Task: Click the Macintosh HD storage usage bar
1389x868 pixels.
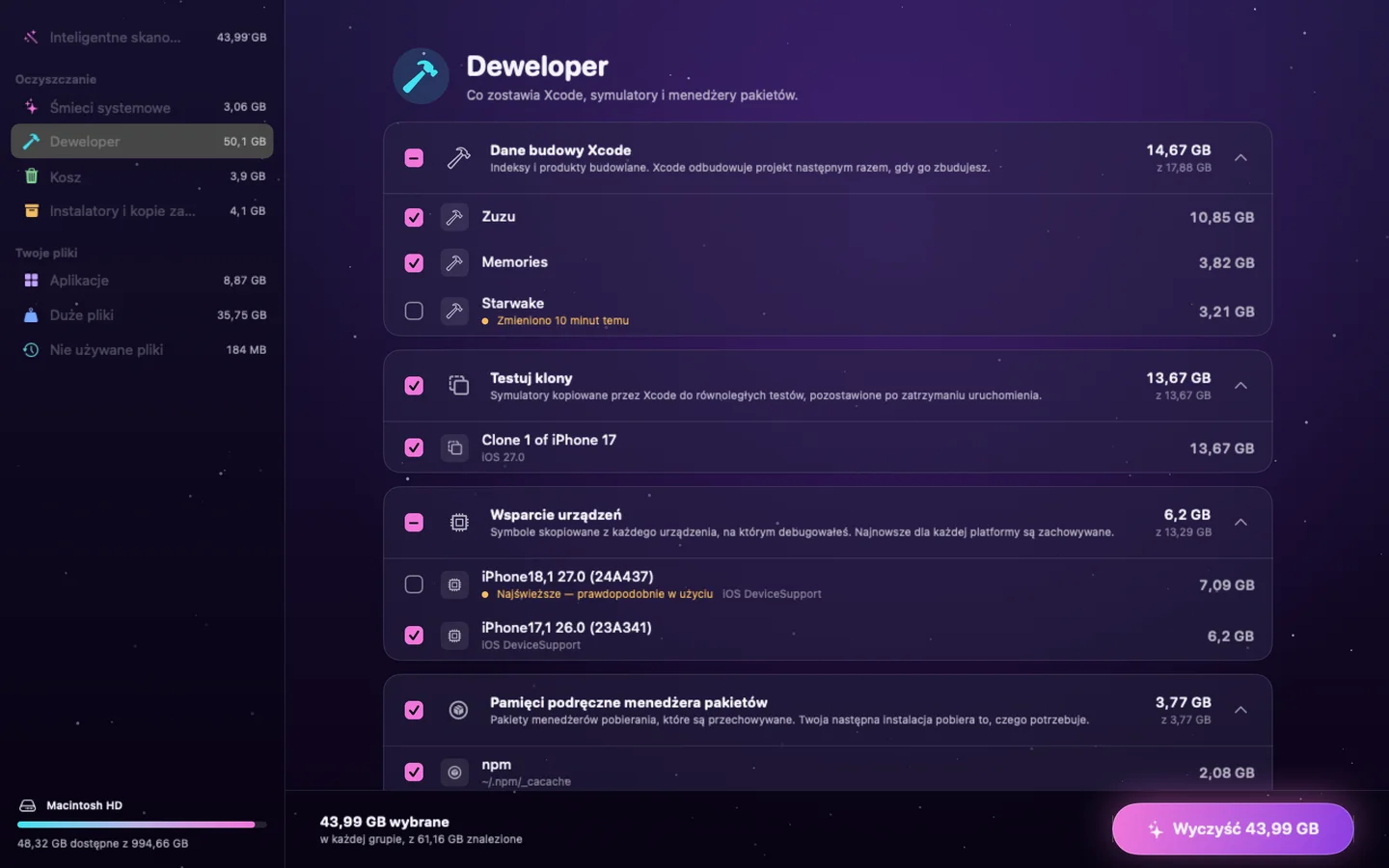Action: coord(142,825)
